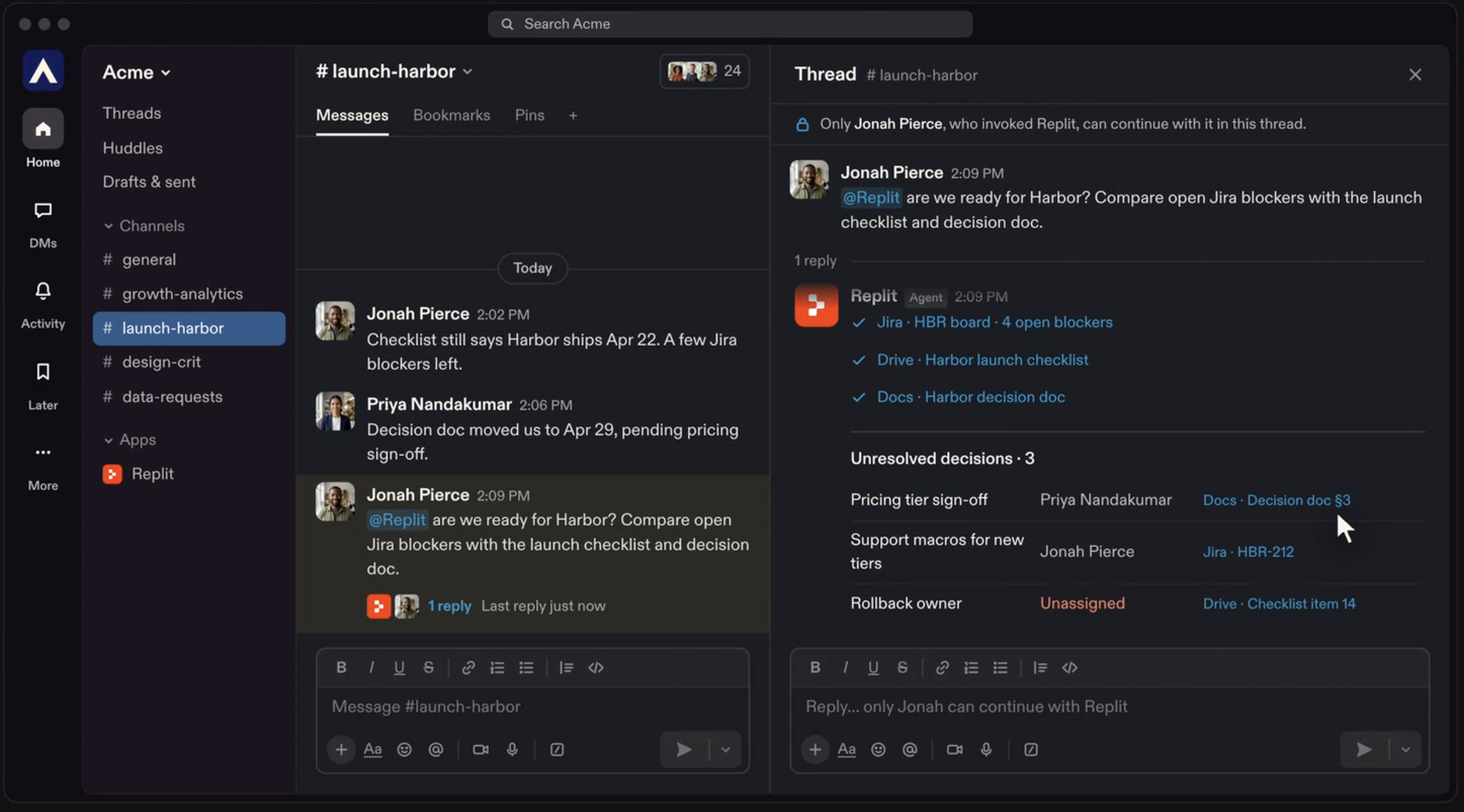Screen dimensions: 1464x812
Task: Open Drive Checklist item 14 link
Action: pyautogui.click(x=1279, y=604)
